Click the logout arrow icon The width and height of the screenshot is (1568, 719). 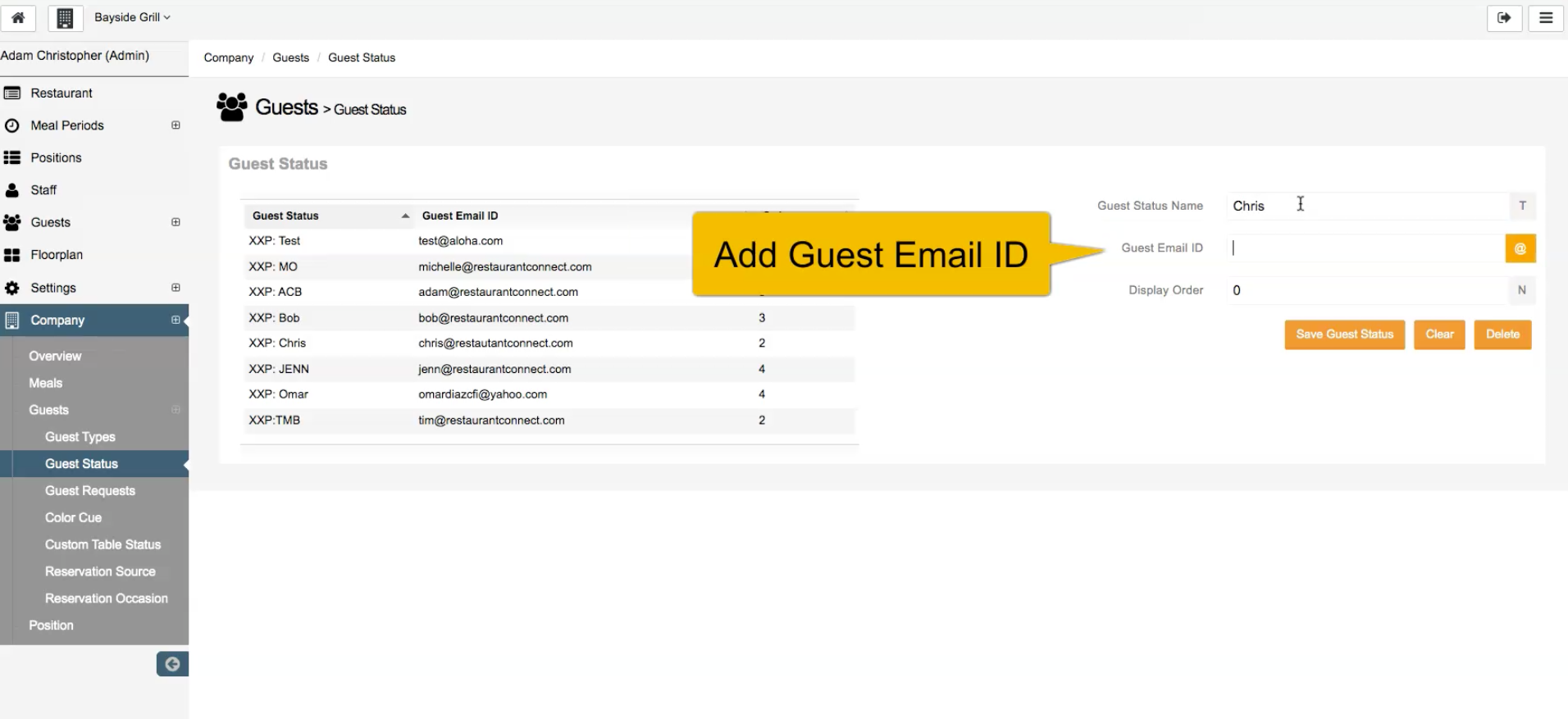point(1504,18)
